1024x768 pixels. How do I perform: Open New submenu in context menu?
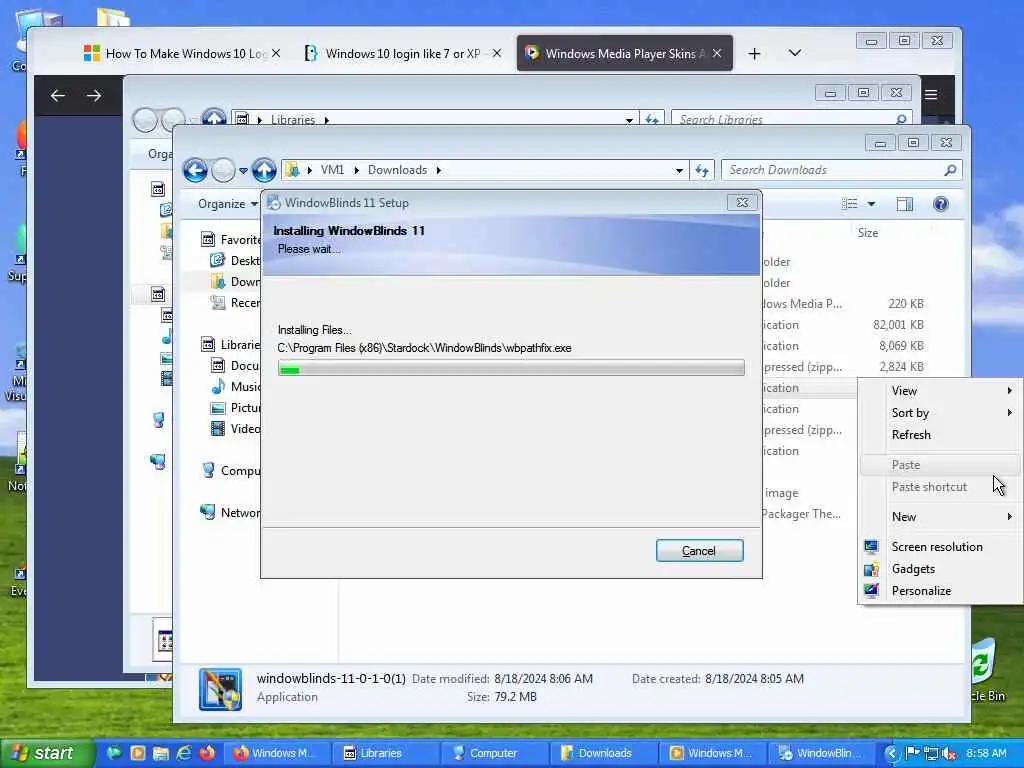(x=940, y=517)
